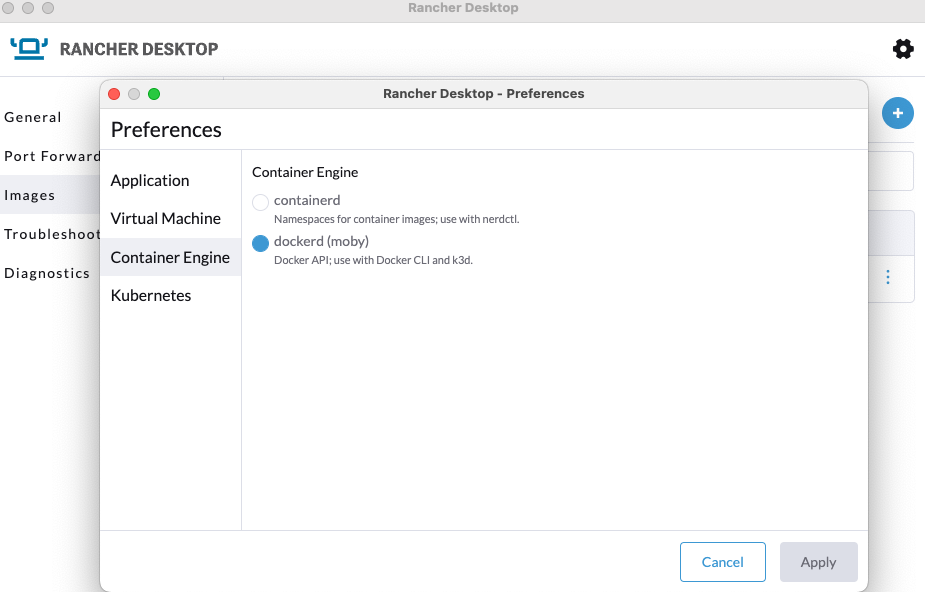Select the Container Engine preferences tab
This screenshot has width=925, height=592.
click(x=170, y=257)
